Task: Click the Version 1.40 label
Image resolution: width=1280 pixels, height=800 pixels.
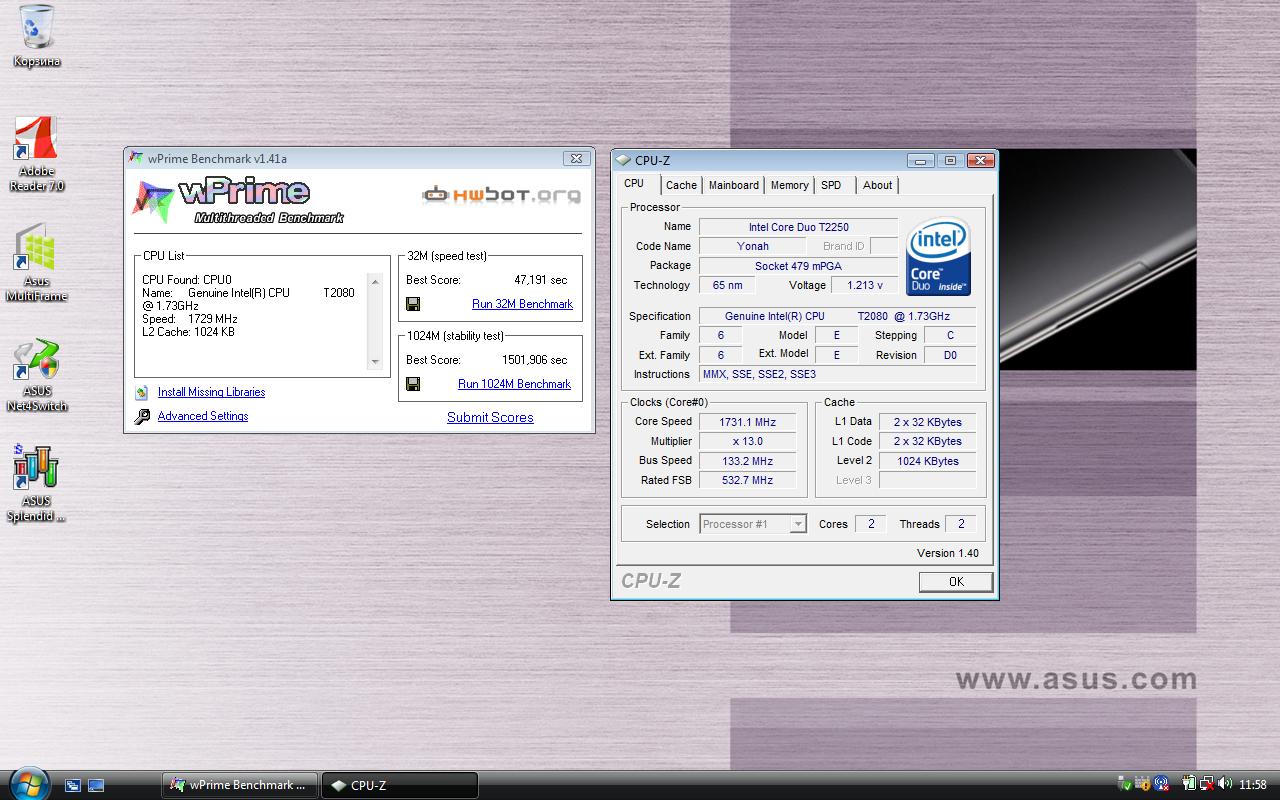Action: pyautogui.click(x=947, y=553)
